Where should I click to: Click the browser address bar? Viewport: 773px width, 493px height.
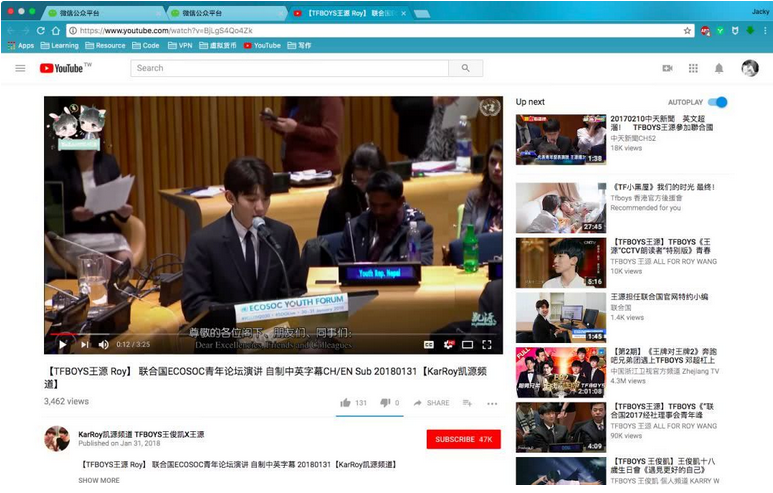(x=375, y=31)
